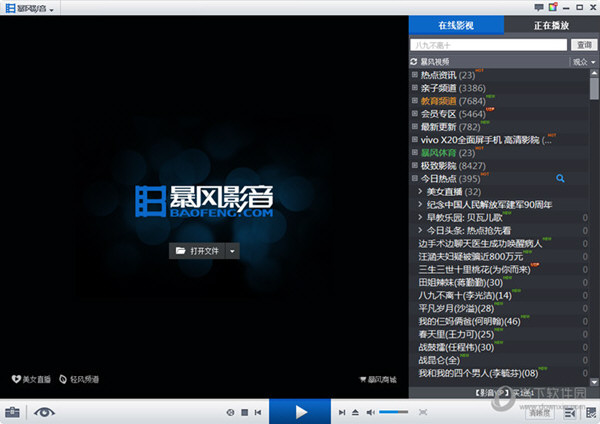The height and width of the screenshot is (424, 600).
Task: Expand the 观众 dropdown filter
Action: click(581, 62)
